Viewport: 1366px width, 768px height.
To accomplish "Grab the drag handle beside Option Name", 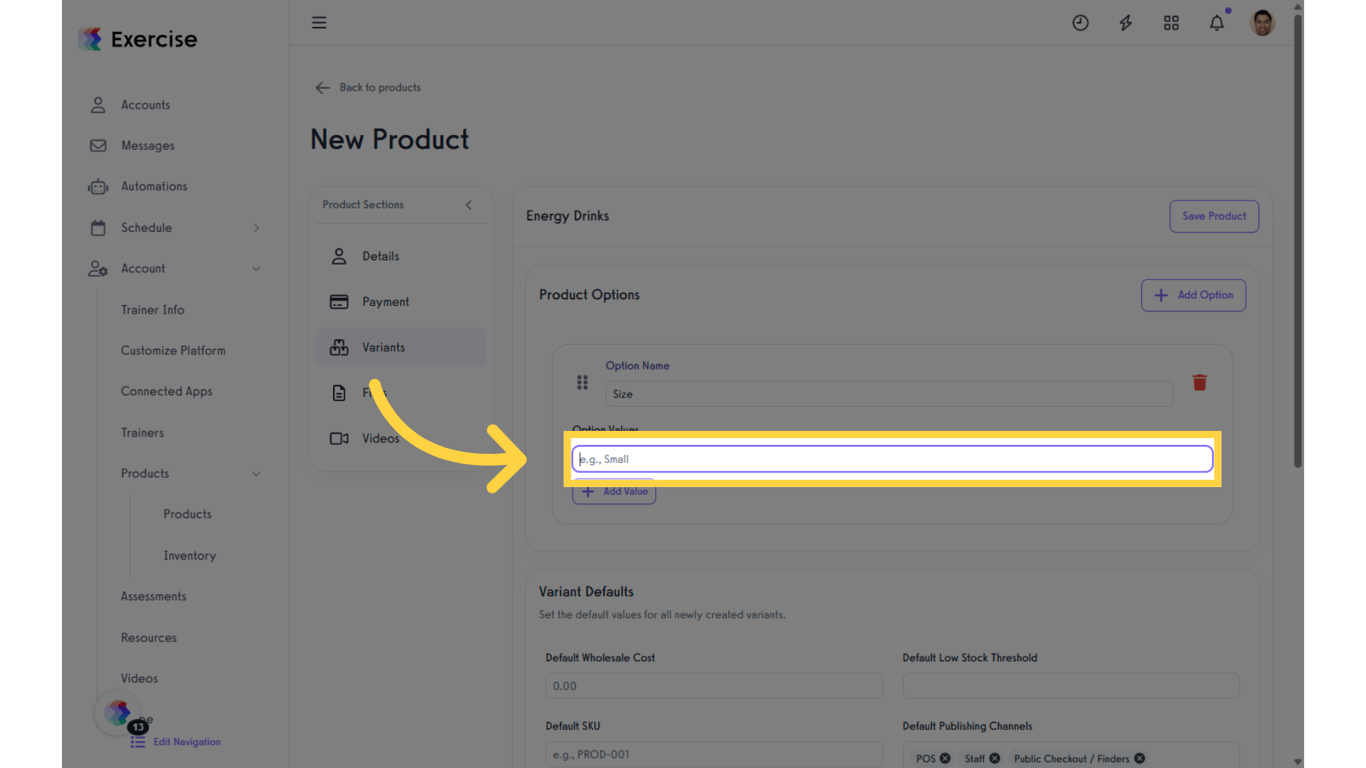I will coord(582,382).
